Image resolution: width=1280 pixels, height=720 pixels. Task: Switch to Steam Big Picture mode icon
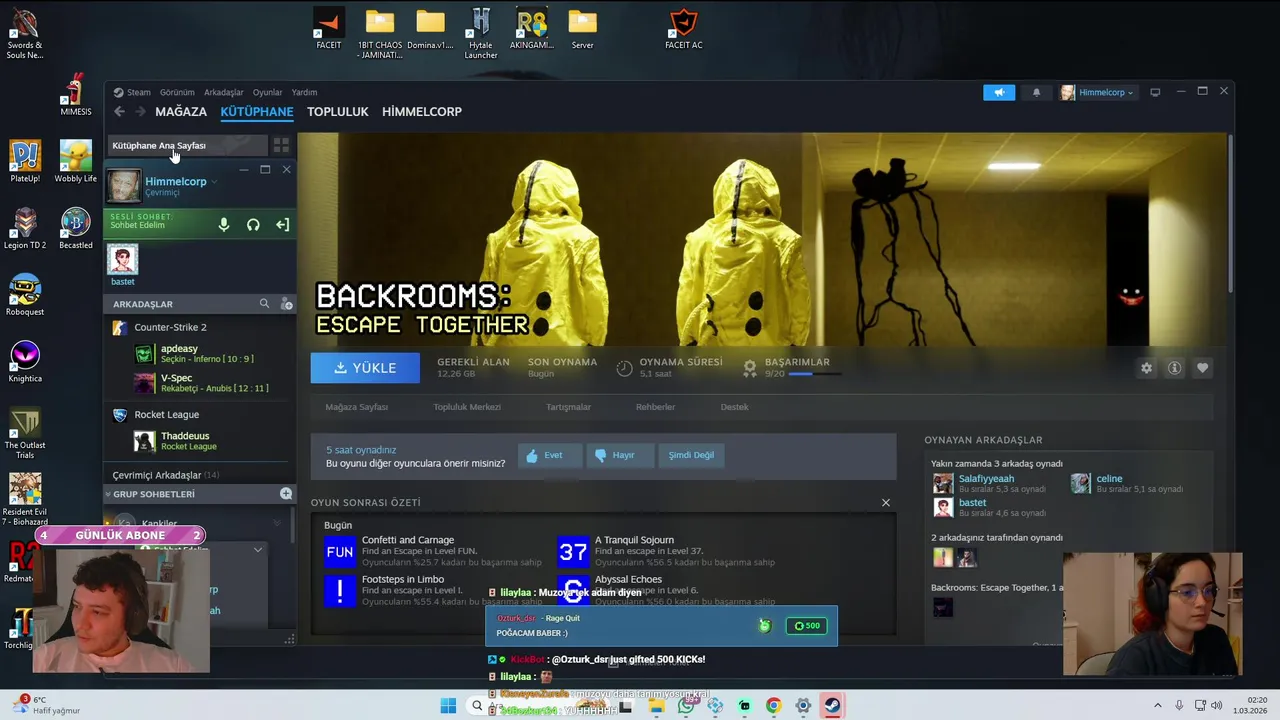tap(1155, 92)
